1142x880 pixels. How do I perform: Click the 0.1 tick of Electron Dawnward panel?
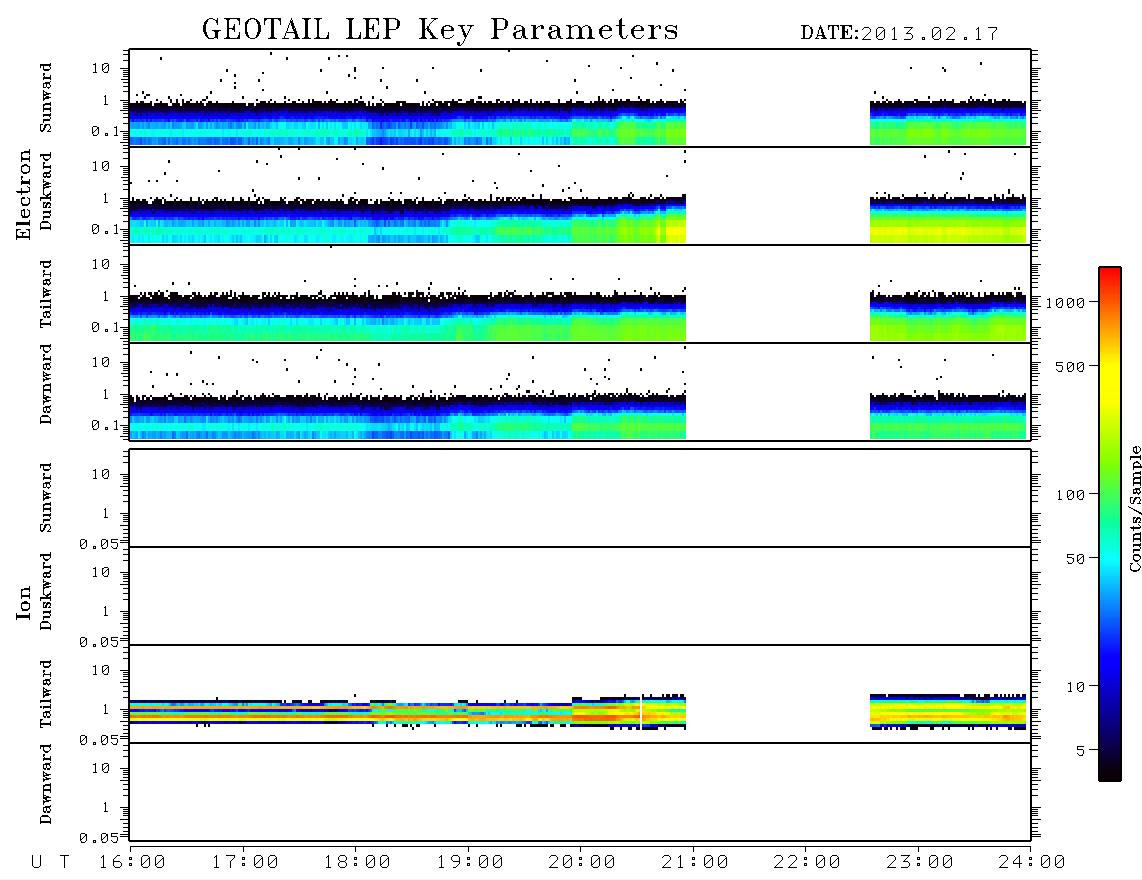pos(105,425)
